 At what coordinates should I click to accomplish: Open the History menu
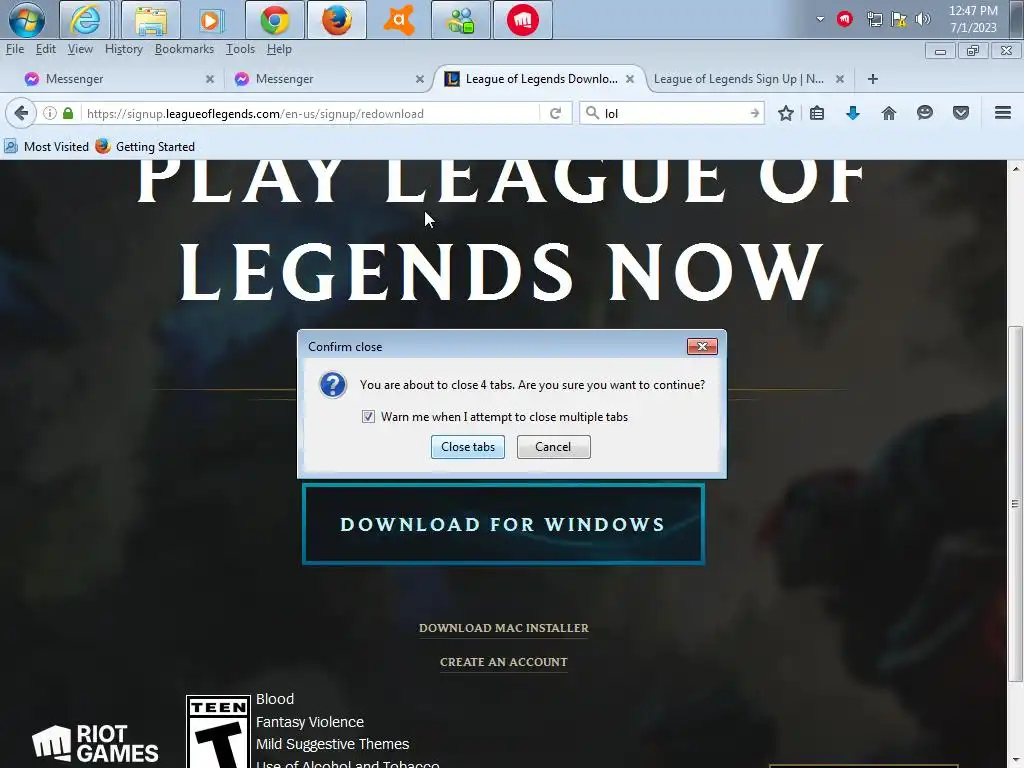click(123, 49)
